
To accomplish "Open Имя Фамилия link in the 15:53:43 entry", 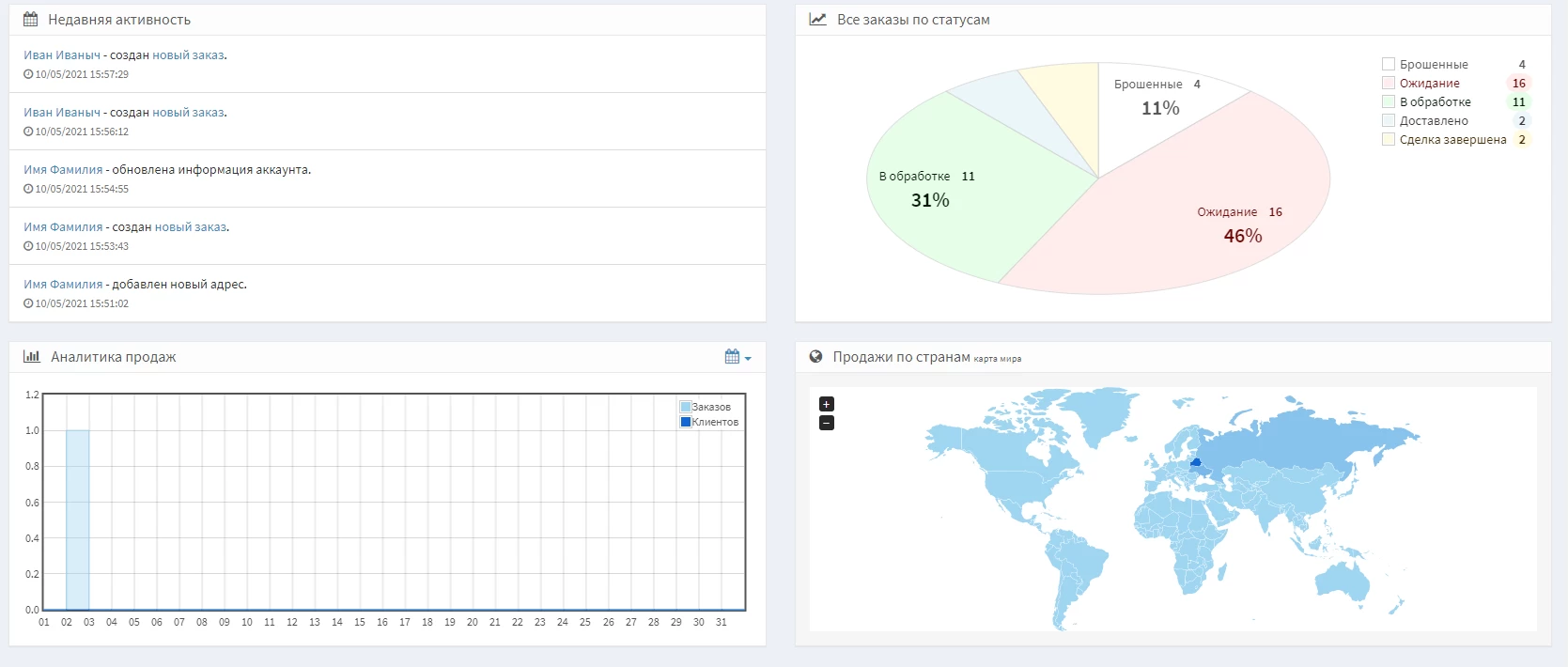I will (x=63, y=227).
